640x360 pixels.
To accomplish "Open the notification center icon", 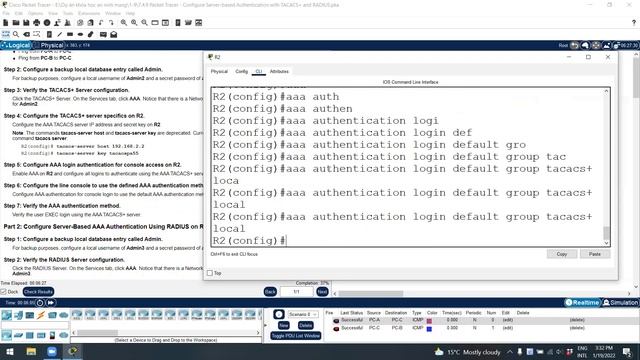I will [x=627, y=351].
